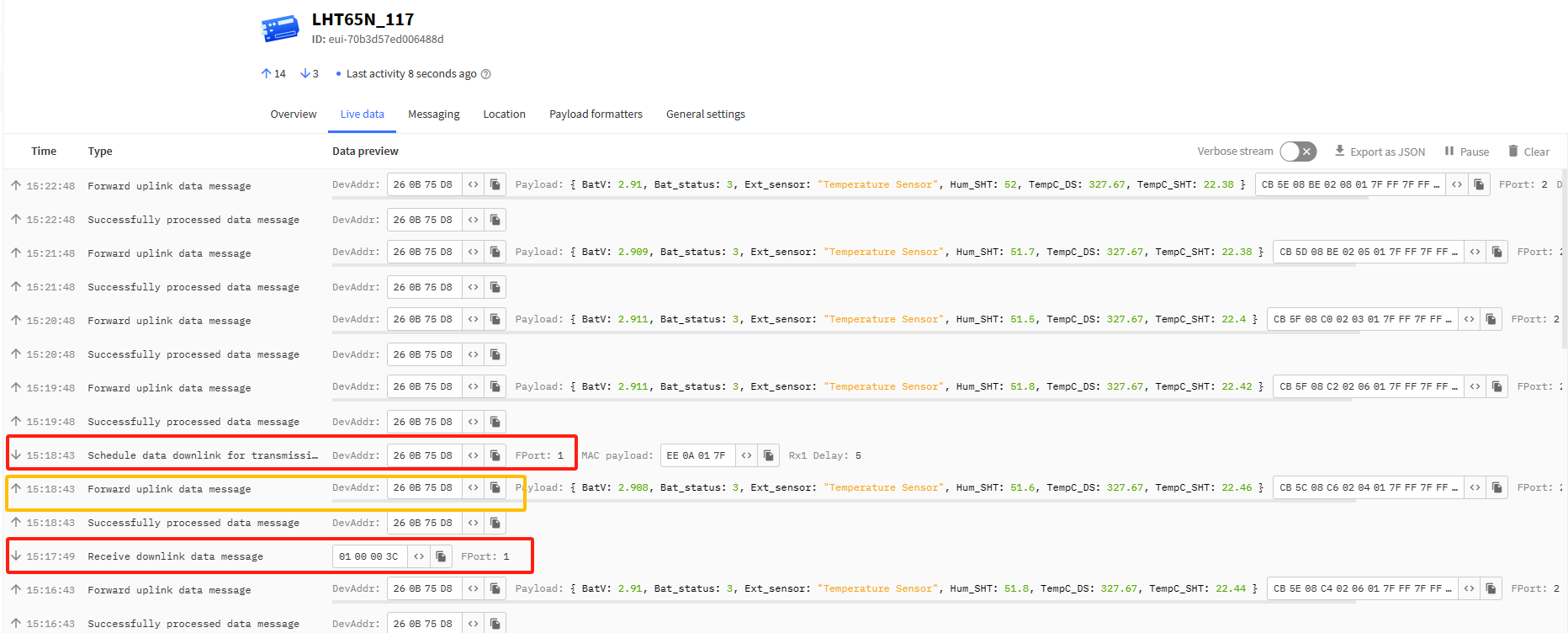The height and width of the screenshot is (633, 1568).
Task: Copy the 01 00 00 3C downlink payload
Action: click(441, 556)
